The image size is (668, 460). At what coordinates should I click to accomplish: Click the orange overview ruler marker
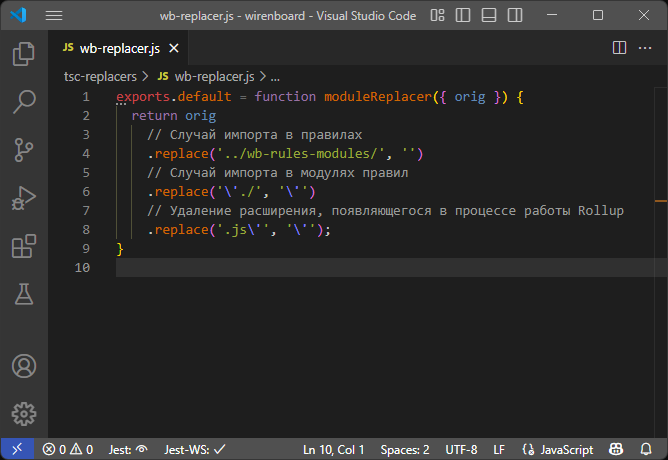pos(661,201)
